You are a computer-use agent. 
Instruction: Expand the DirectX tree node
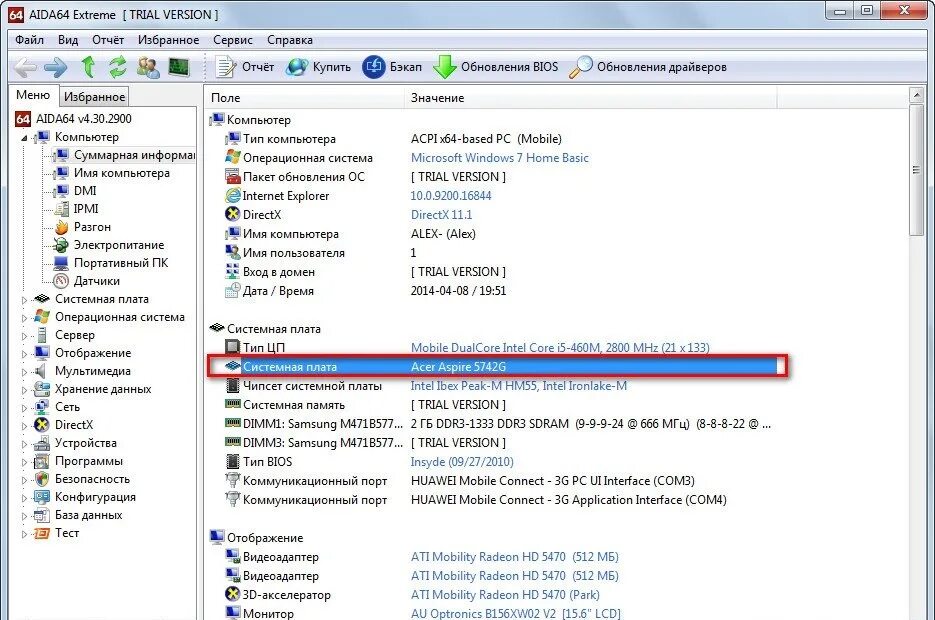24,426
